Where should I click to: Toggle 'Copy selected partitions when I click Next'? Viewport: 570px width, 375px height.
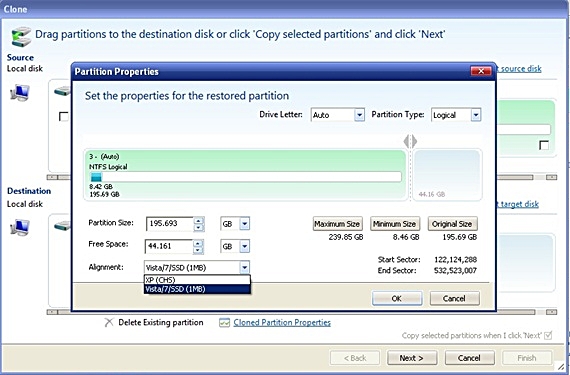click(x=548, y=335)
